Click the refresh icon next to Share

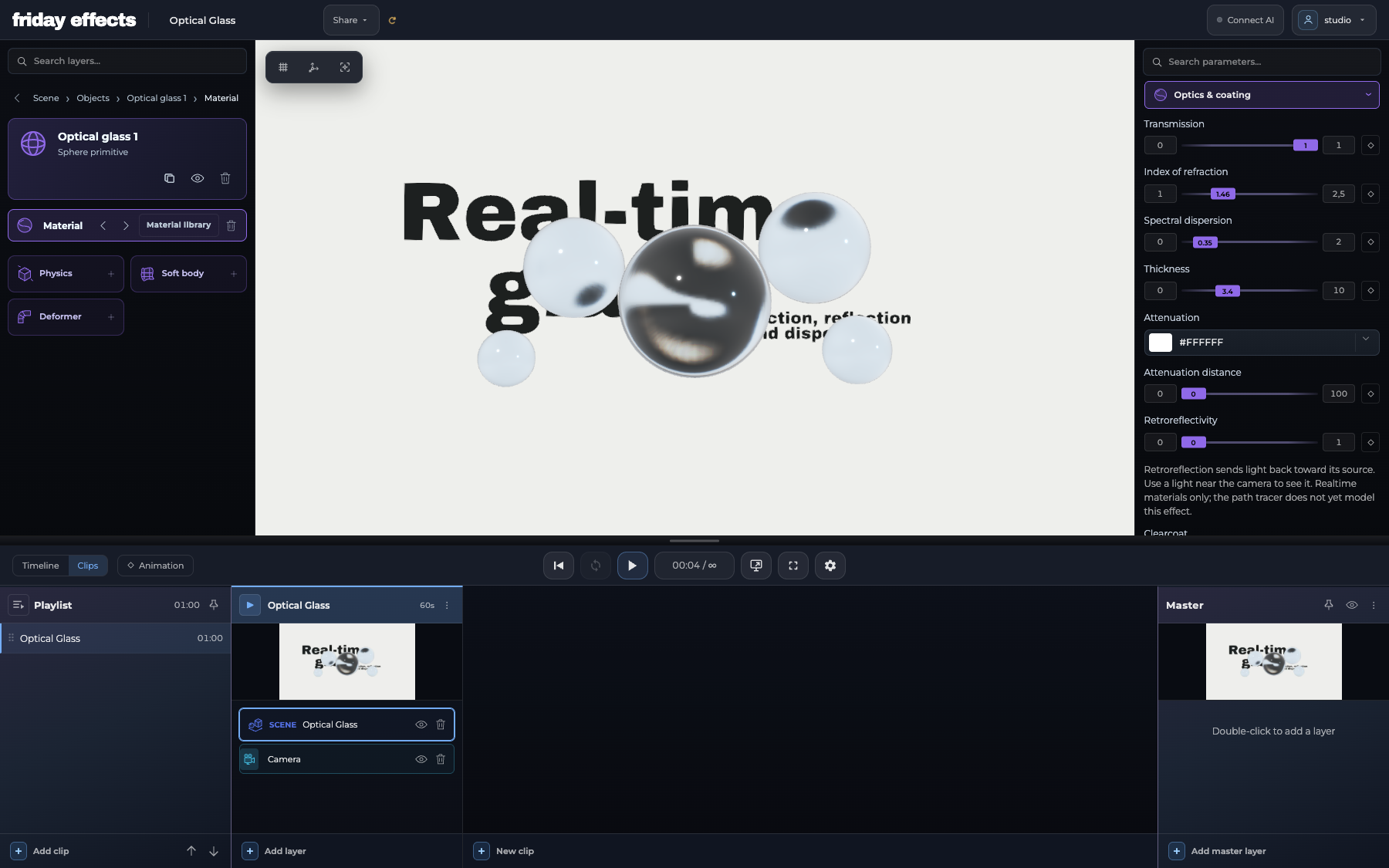[392, 20]
